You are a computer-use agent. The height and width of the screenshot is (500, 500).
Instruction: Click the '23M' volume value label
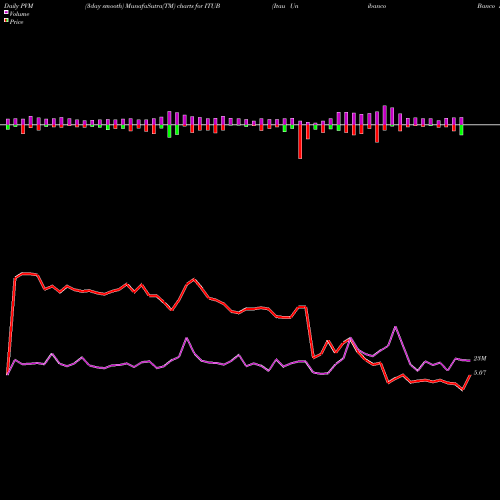(480, 359)
